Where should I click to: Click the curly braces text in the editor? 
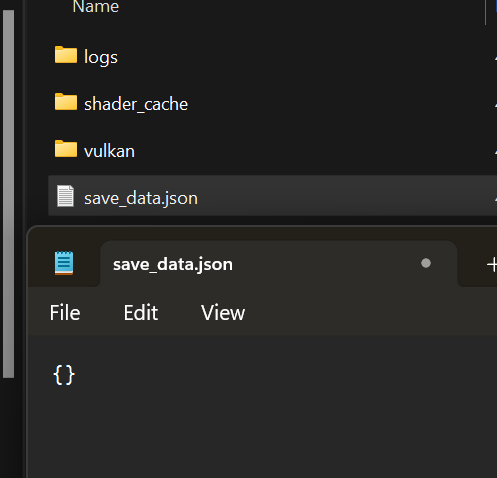coord(64,375)
